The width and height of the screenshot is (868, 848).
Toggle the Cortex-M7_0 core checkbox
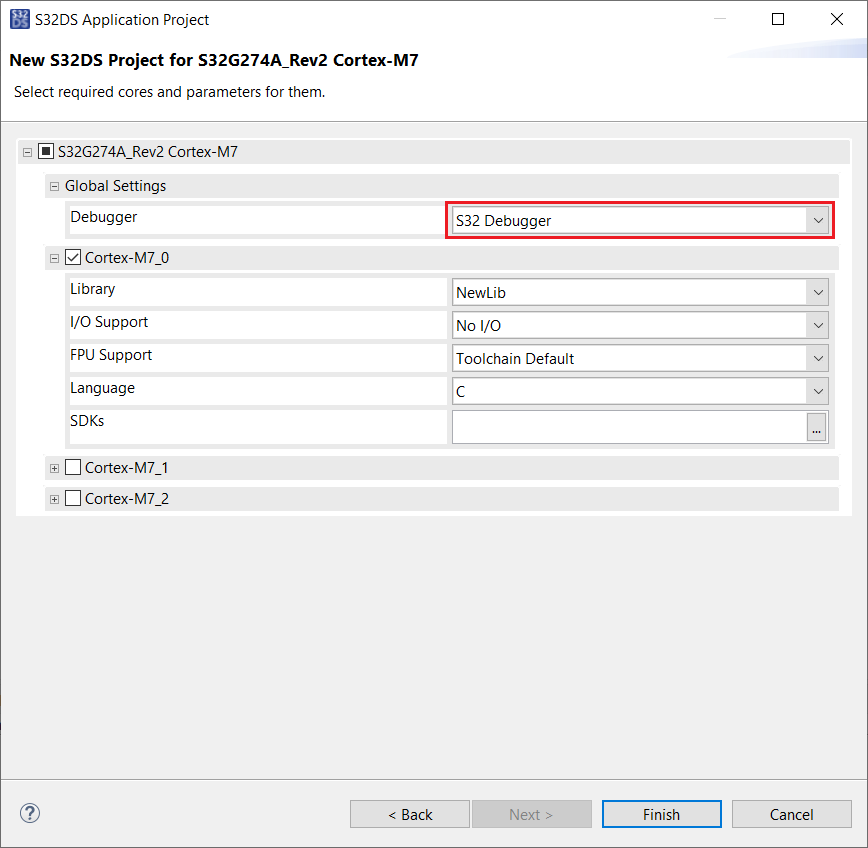coord(73,257)
